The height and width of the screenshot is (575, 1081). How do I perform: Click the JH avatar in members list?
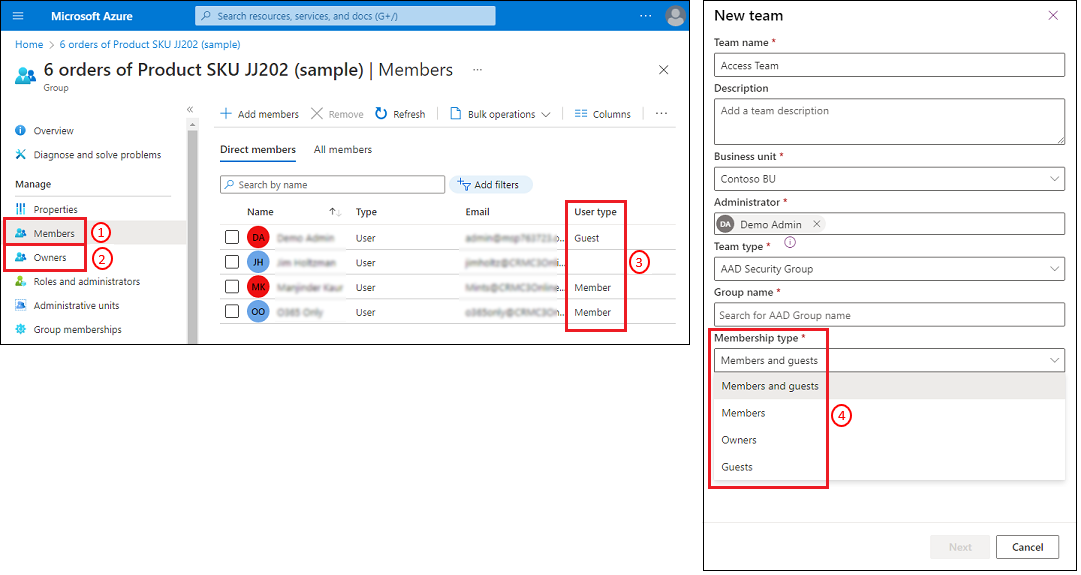pos(258,262)
